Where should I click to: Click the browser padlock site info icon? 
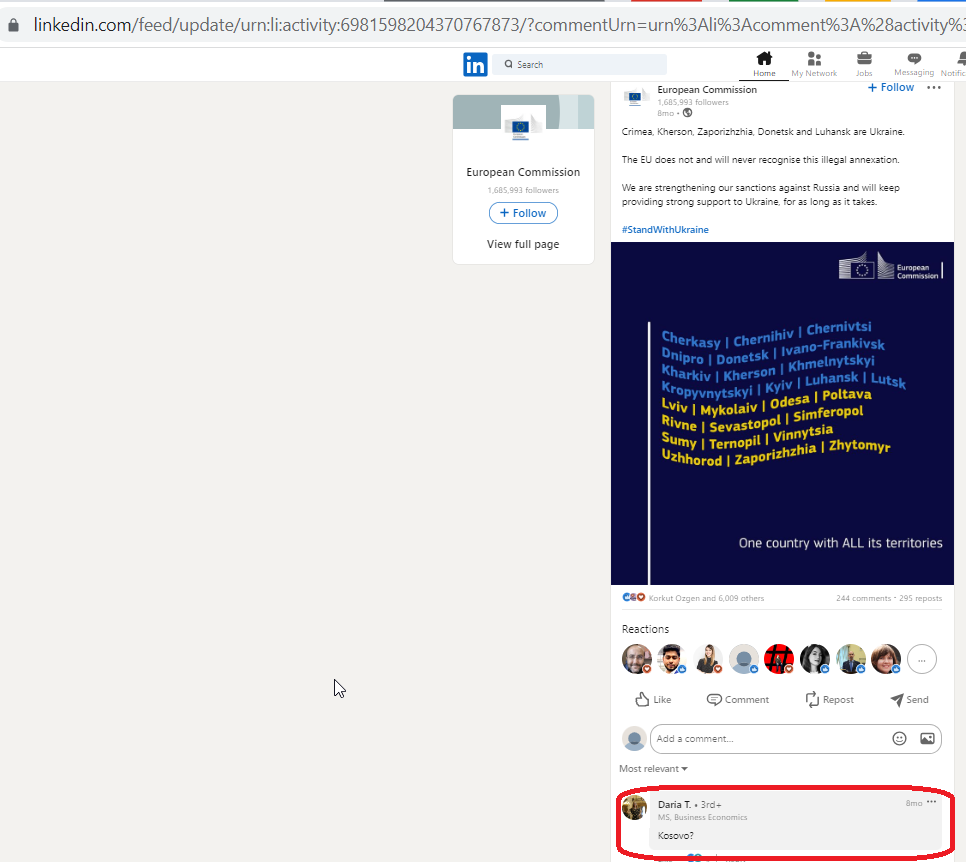13,25
